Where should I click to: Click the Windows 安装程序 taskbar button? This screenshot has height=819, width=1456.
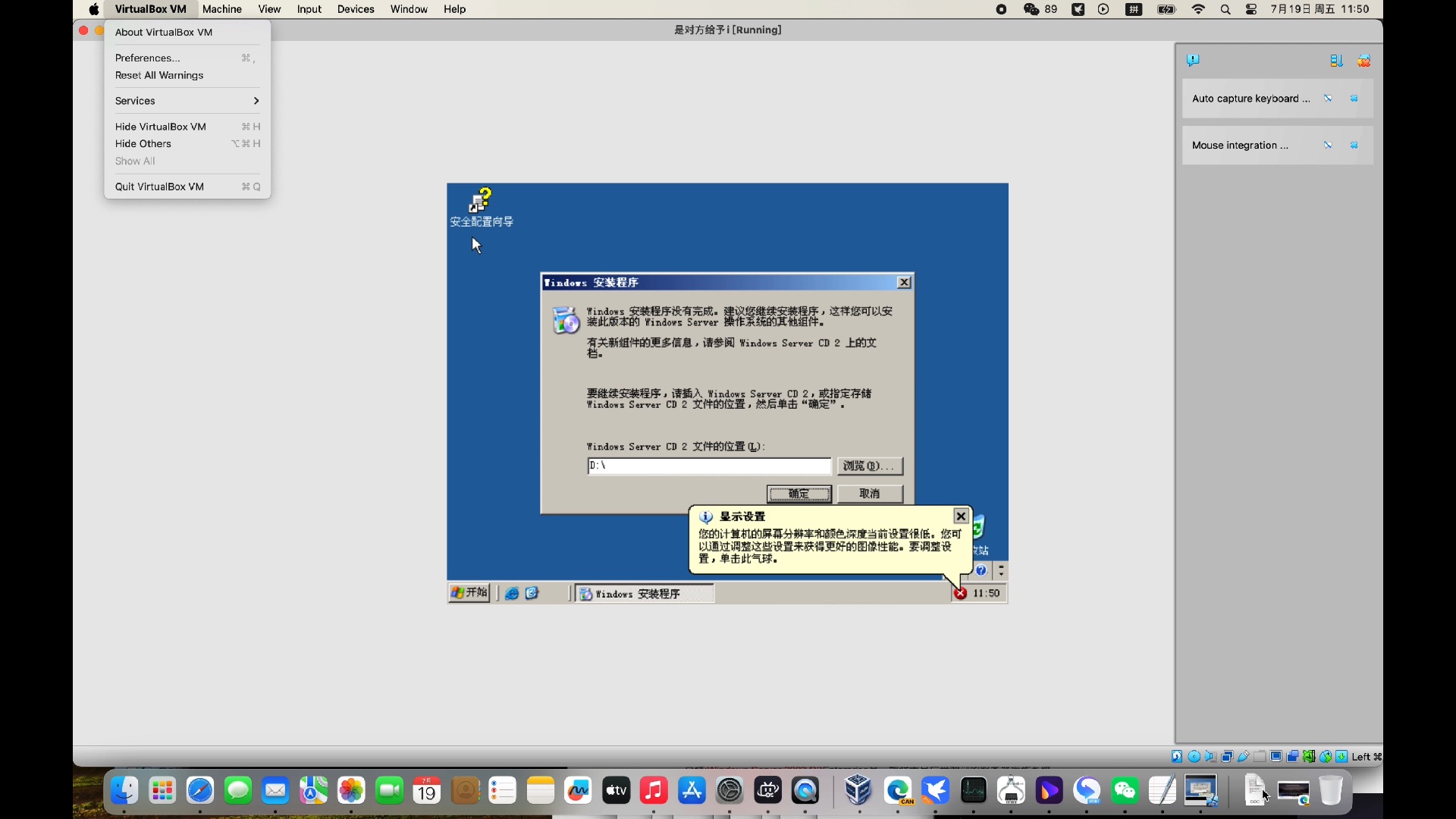coord(645,594)
